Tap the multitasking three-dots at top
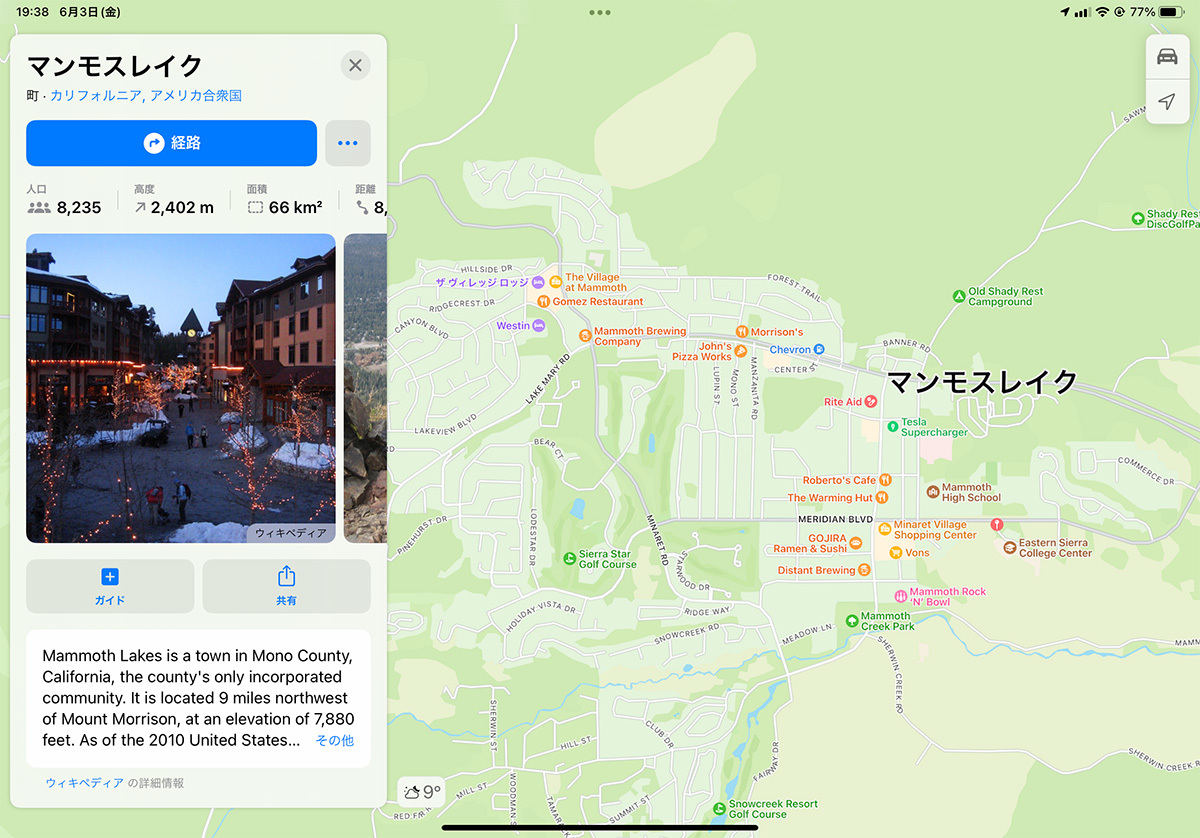 [600, 13]
